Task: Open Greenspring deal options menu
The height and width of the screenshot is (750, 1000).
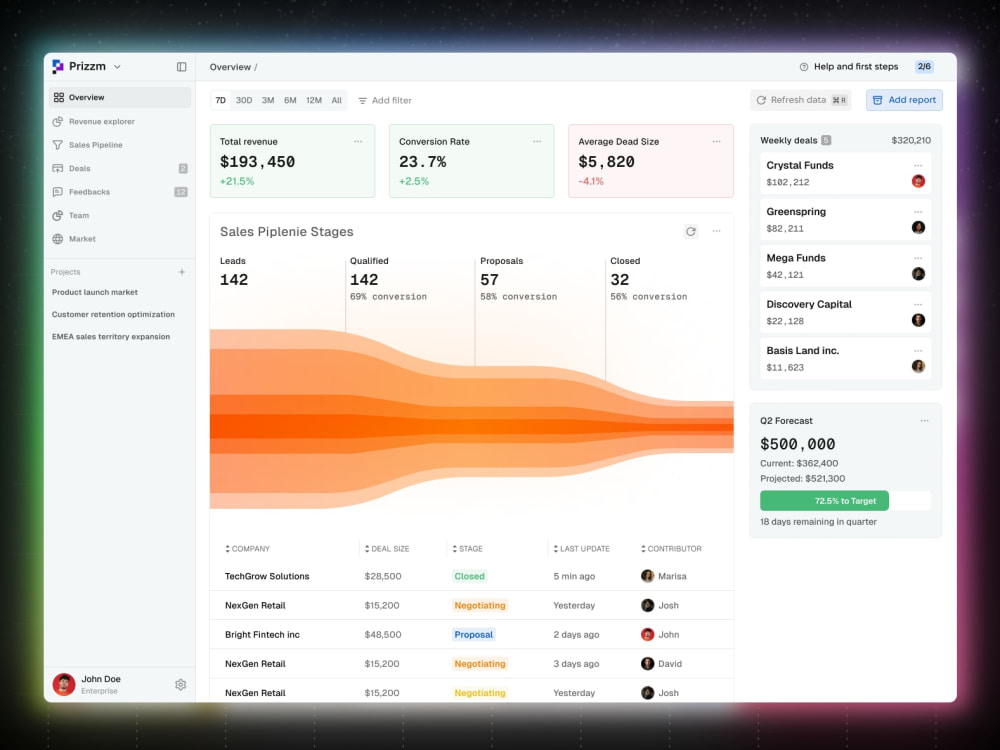Action: (x=918, y=212)
